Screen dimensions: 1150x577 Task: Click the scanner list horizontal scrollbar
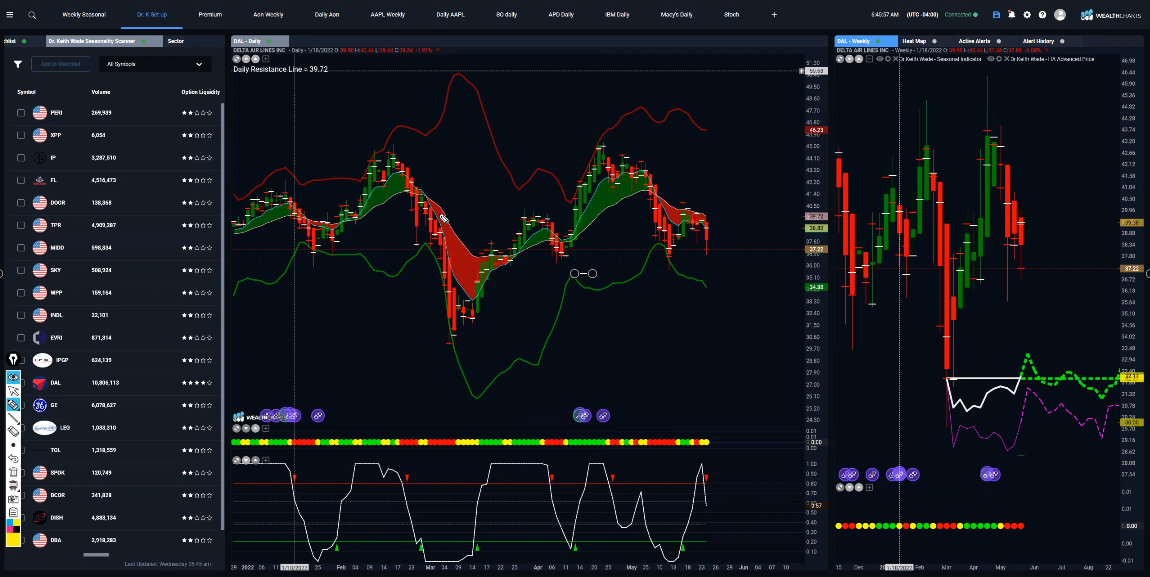pyautogui.click(x=95, y=555)
